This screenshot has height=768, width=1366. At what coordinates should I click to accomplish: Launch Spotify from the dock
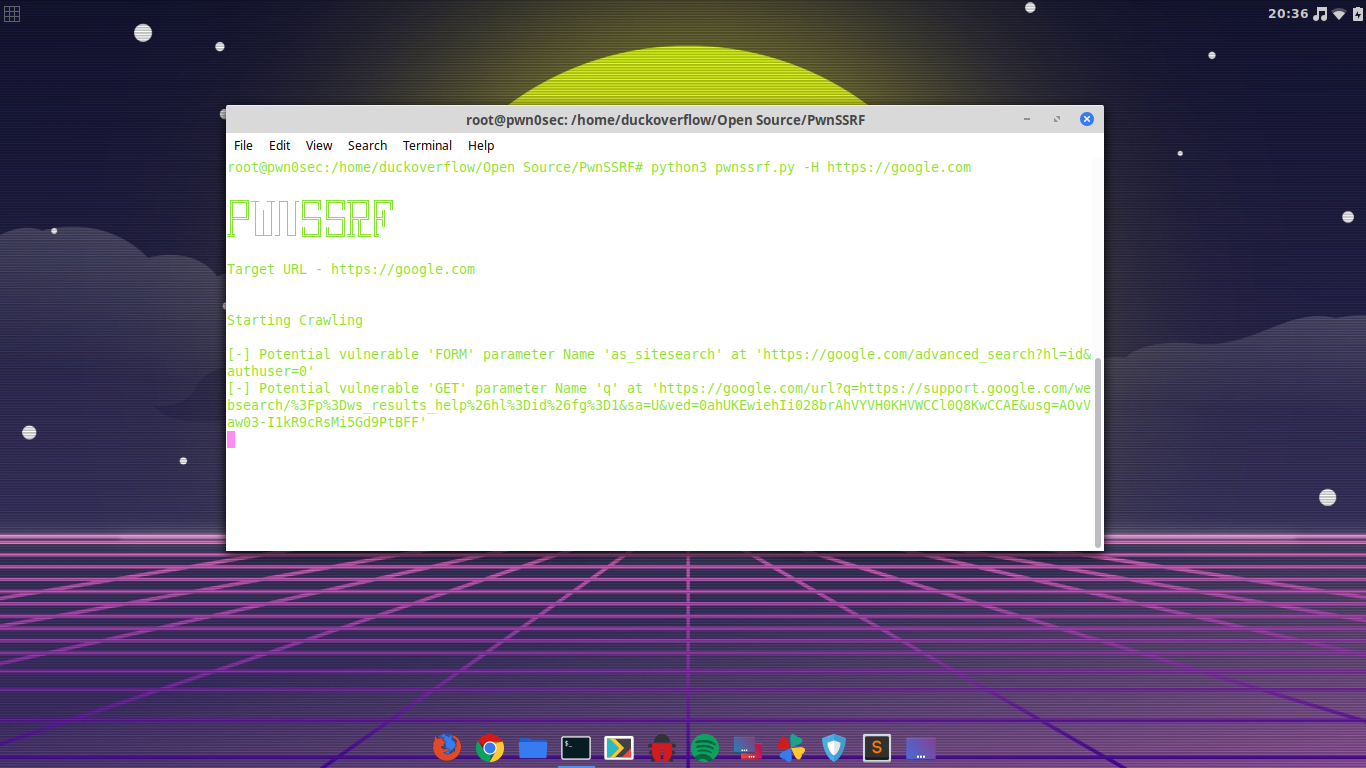(x=705, y=747)
